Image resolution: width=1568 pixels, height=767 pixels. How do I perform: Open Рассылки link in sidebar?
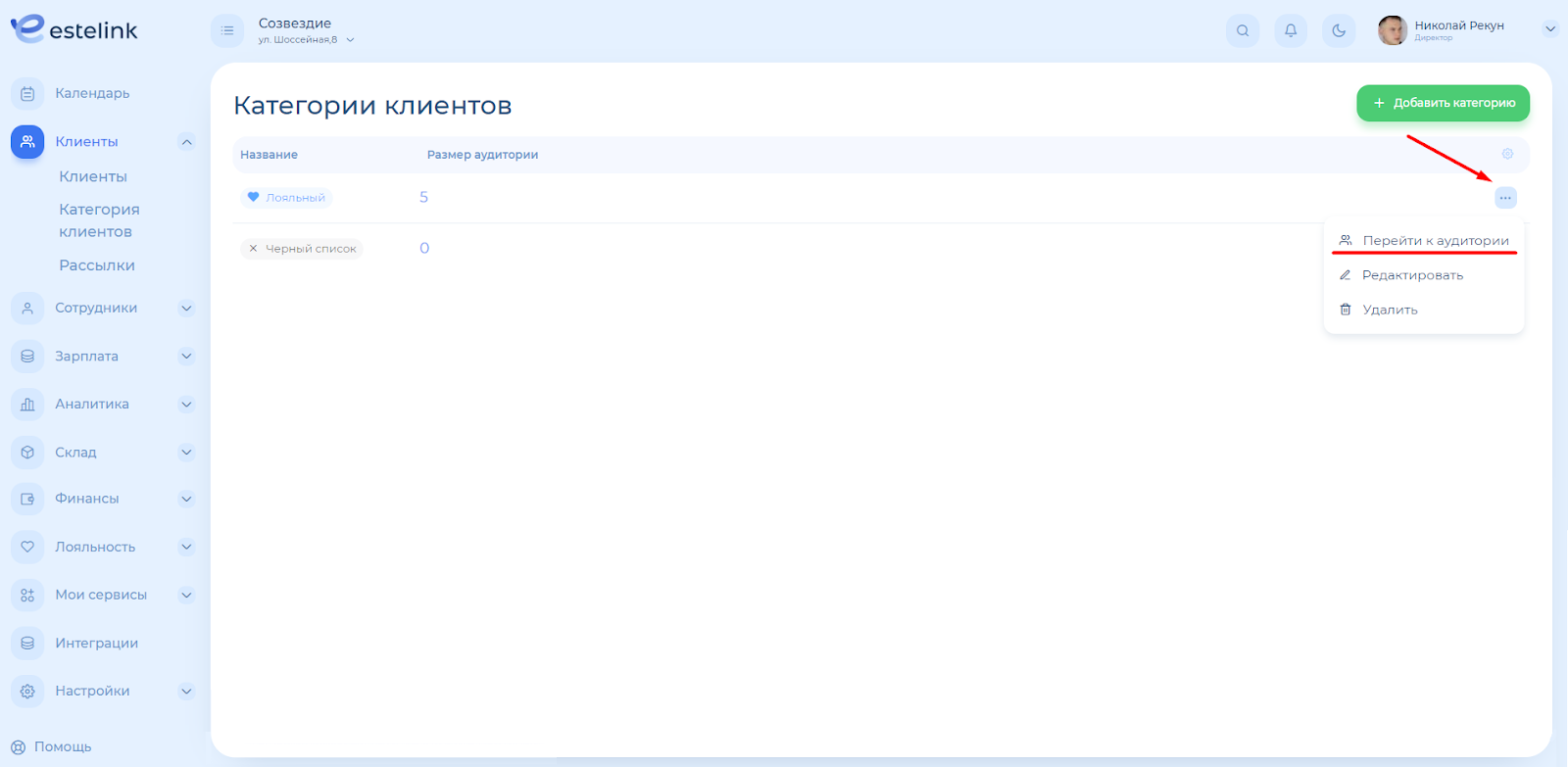pyautogui.click(x=97, y=265)
